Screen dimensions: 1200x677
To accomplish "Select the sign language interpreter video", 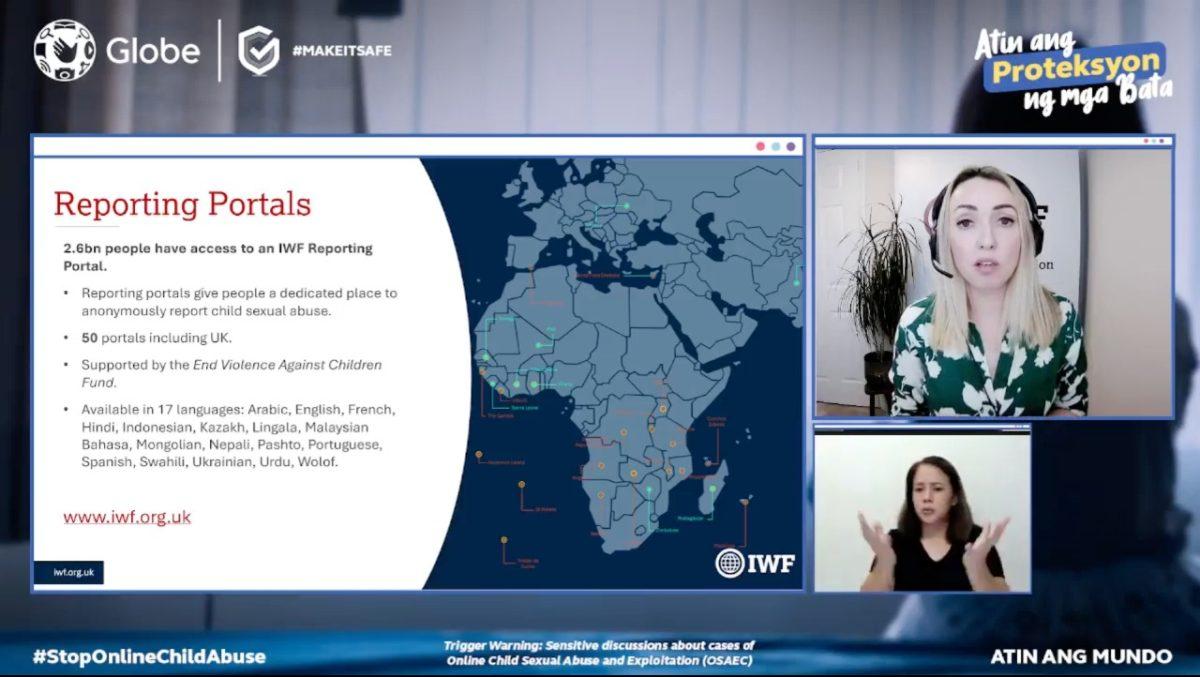I will 922,512.
